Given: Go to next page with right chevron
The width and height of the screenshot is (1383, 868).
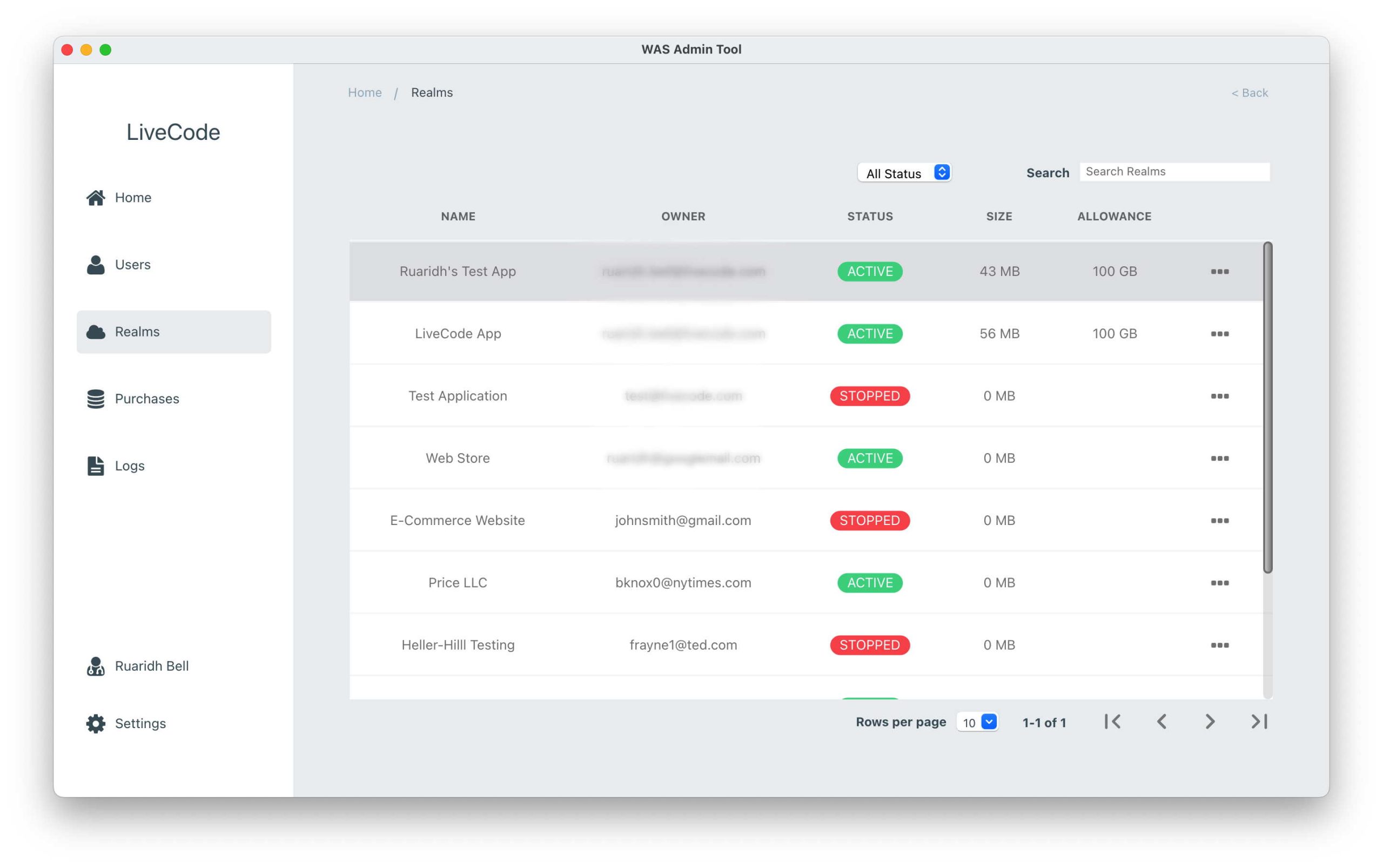Looking at the screenshot, I should point(1210,722).
